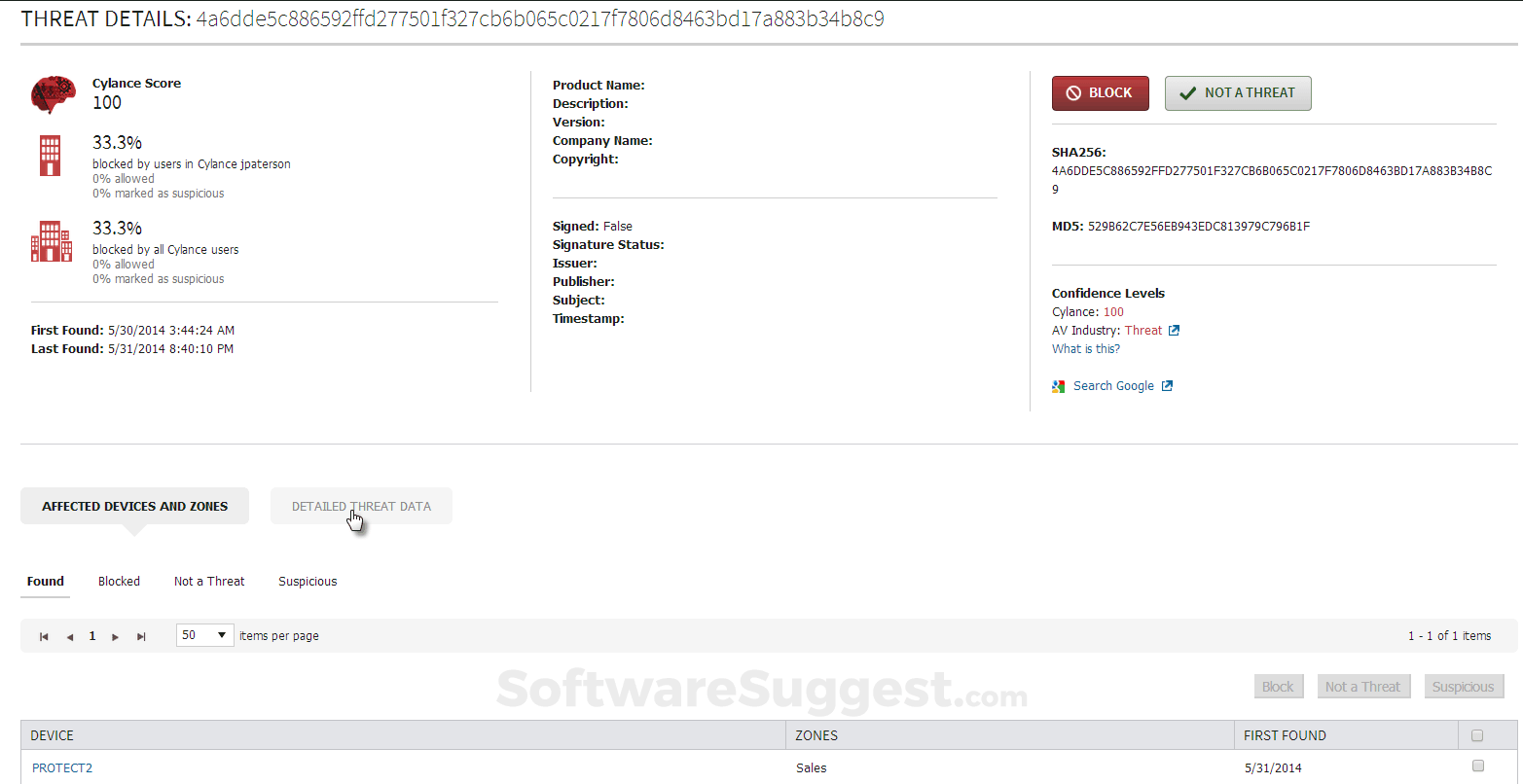Open the "What is this?" link

coord(1085,349)
